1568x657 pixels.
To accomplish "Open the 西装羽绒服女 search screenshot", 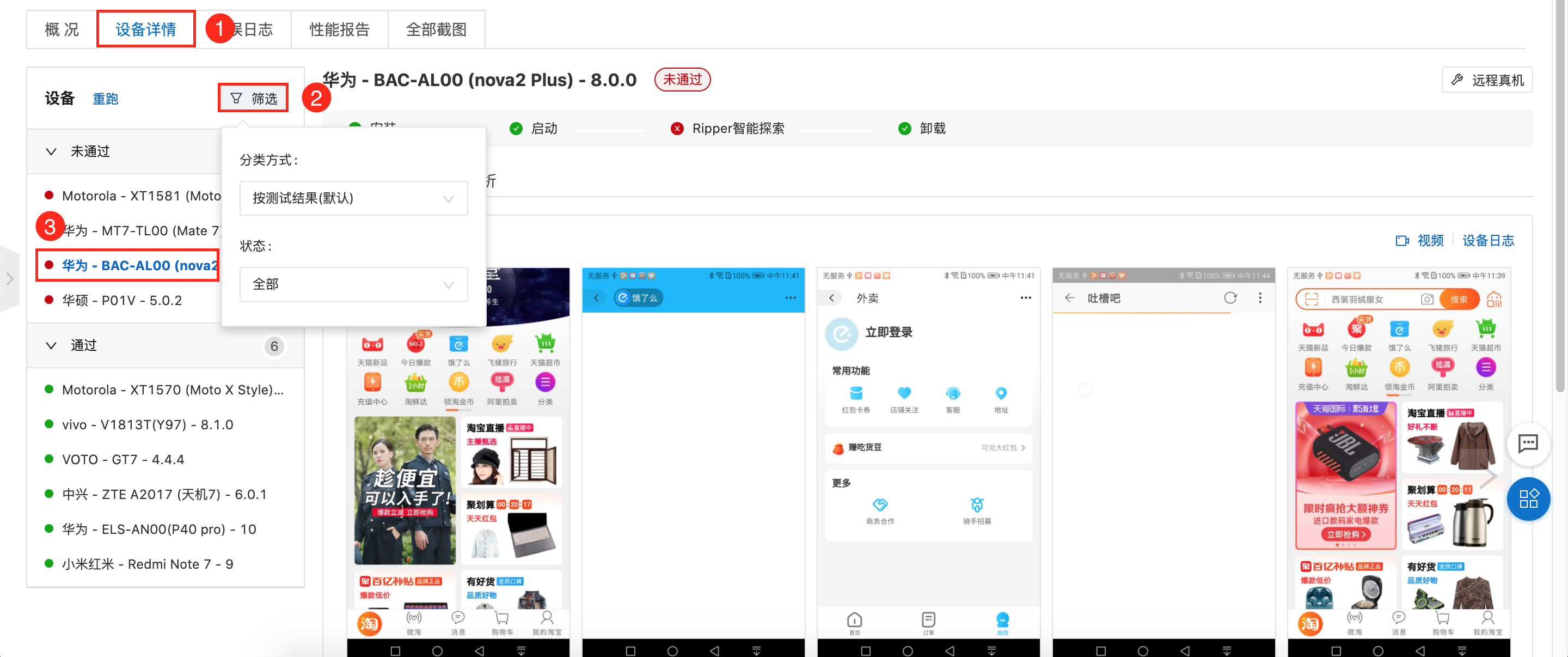I will point(1398,462).
